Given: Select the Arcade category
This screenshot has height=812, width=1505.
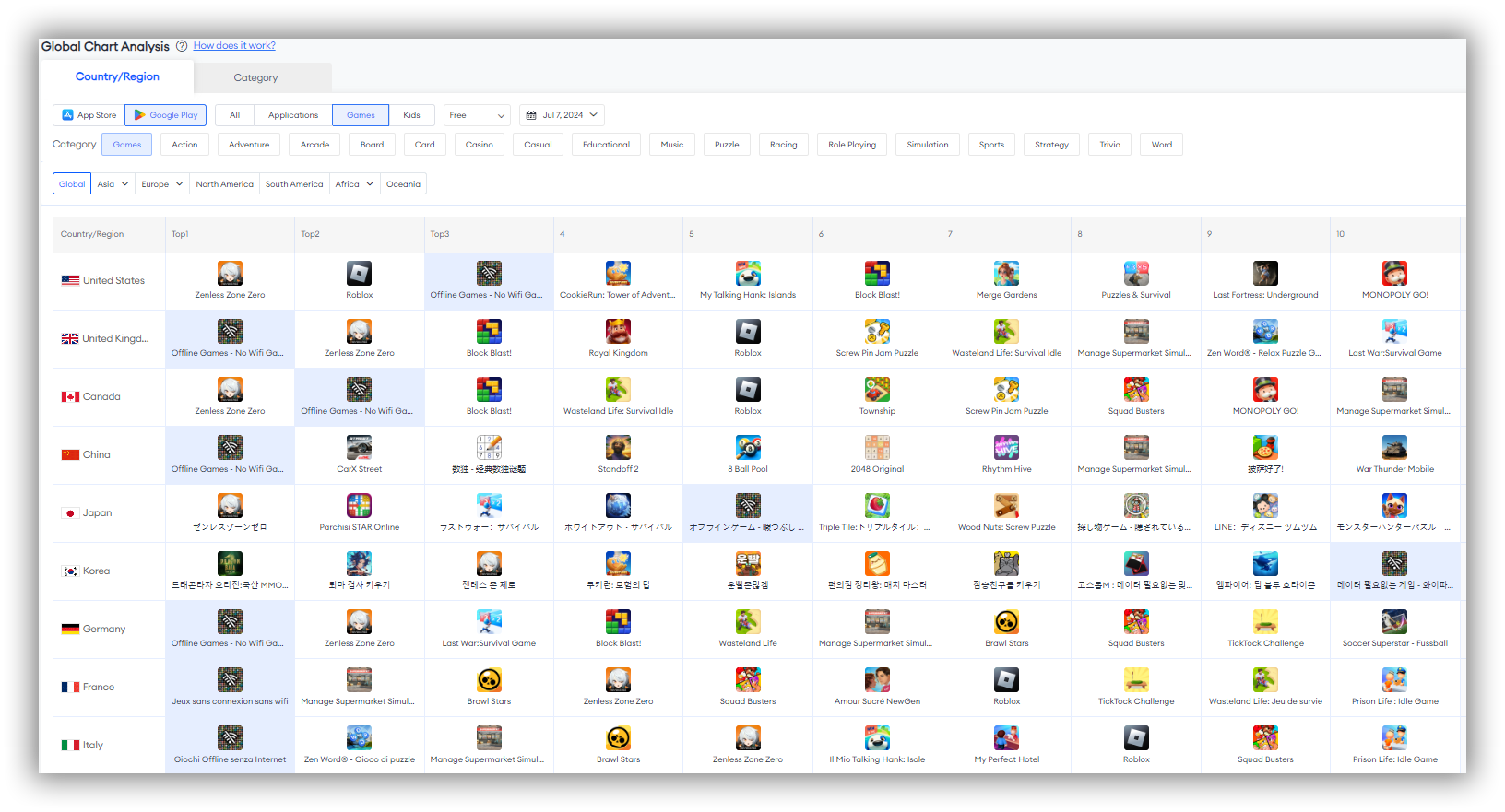Looking at the screenshot, I should 314,145.
